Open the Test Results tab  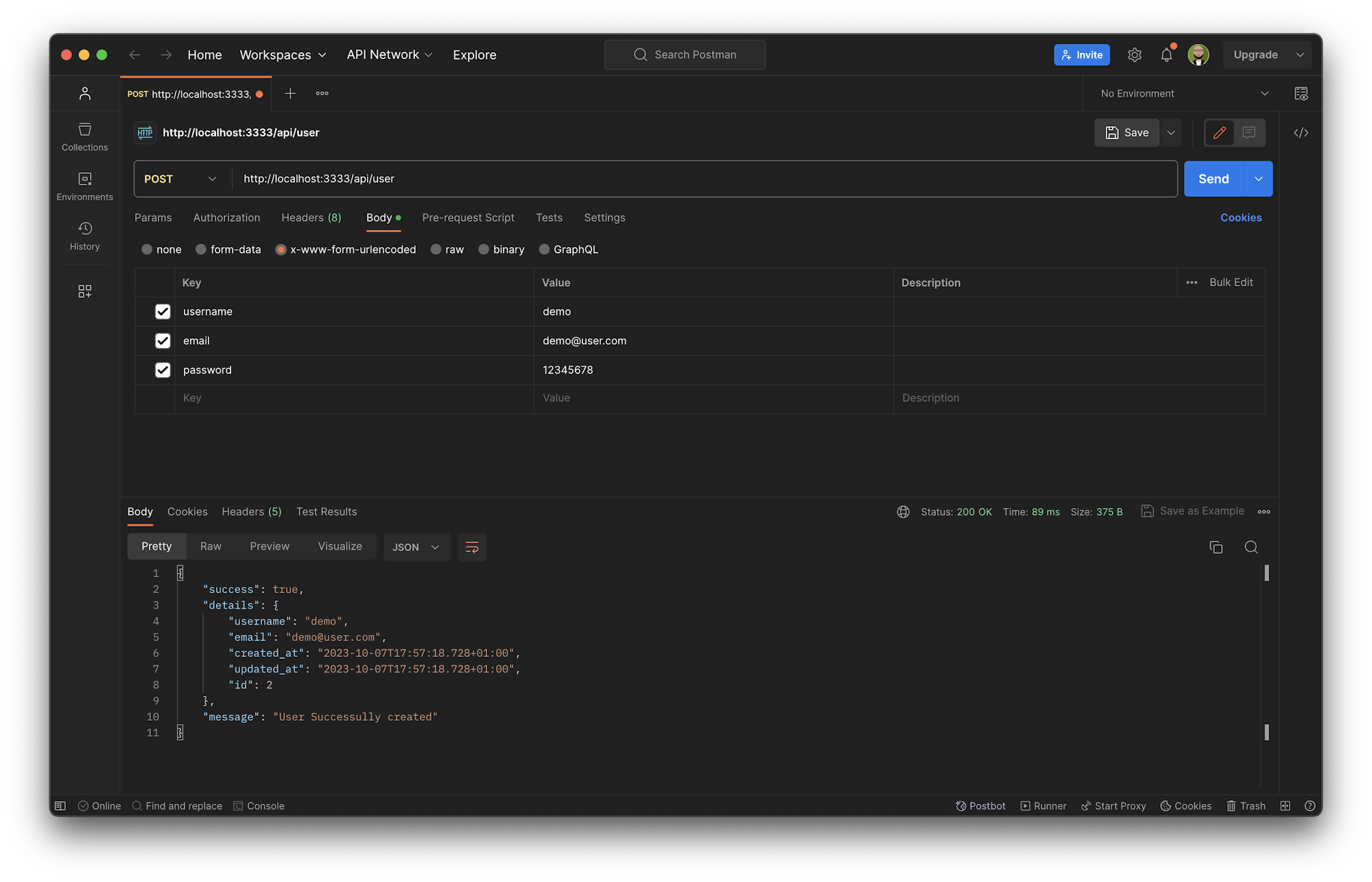click(x=327, y=511)
